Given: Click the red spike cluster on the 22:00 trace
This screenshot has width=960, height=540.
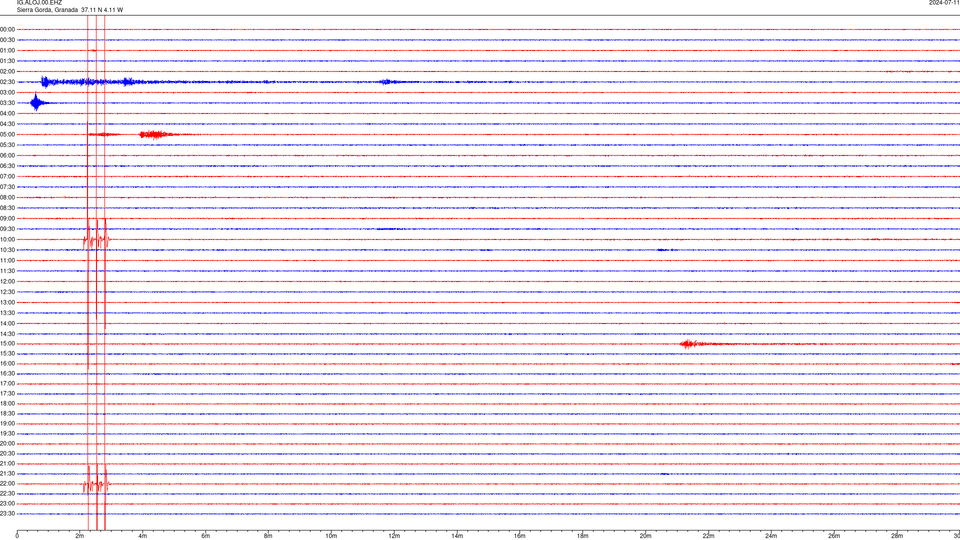Looking at the screenshot, I should coord(96,483).
